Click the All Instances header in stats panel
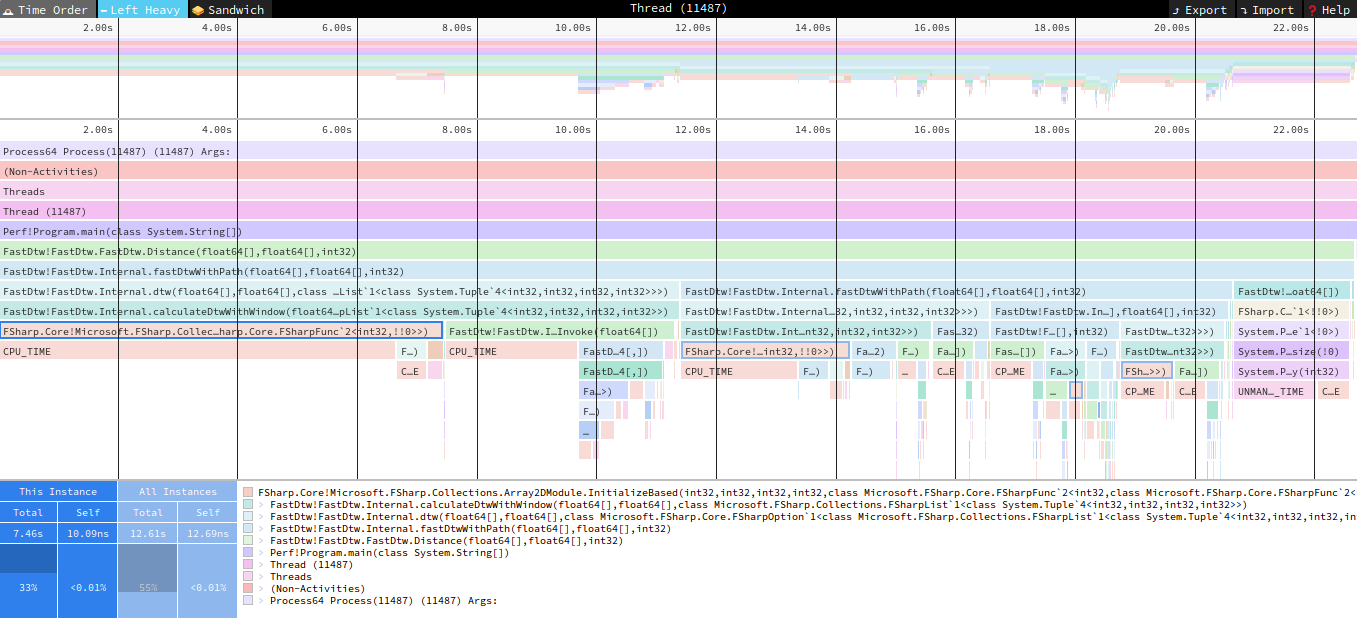The width and height of the screenshot is (1357, 618). (177, 491)
